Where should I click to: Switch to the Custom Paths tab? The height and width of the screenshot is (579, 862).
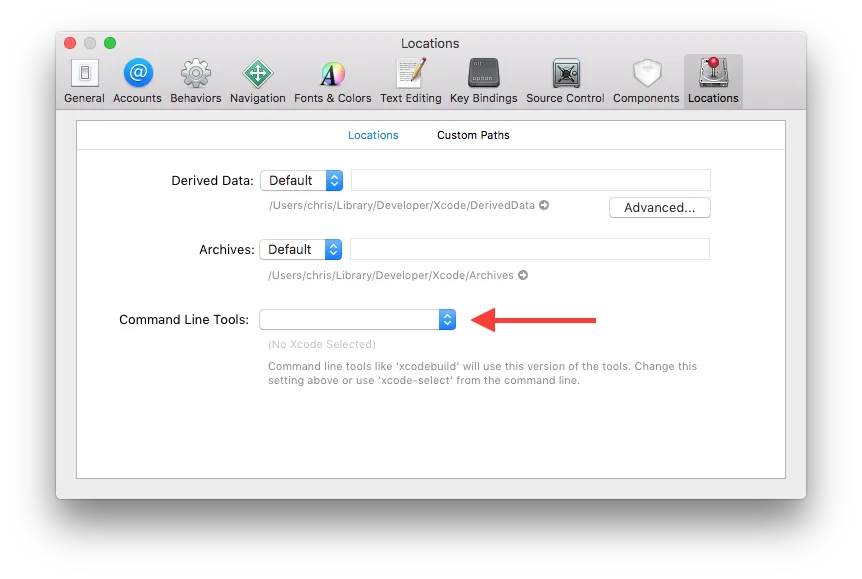coord(473,135)
